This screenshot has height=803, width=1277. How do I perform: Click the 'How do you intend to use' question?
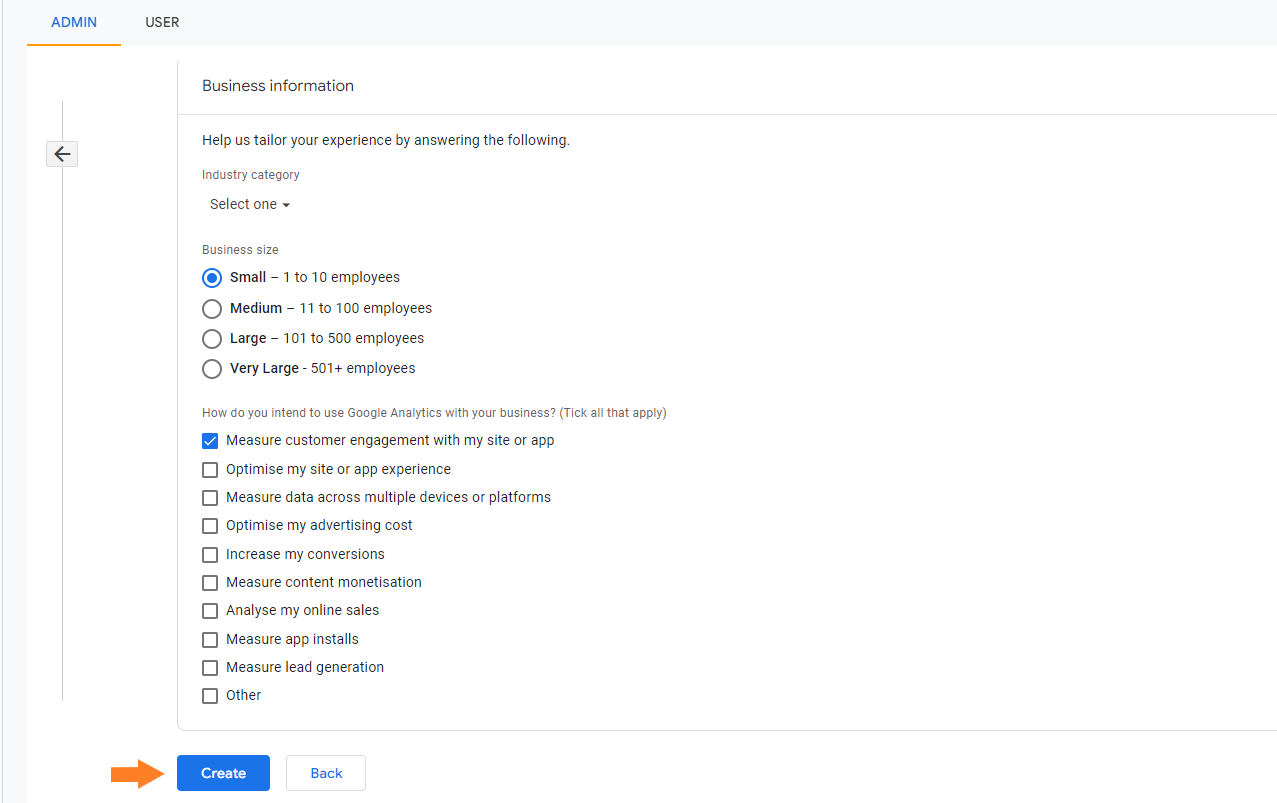coord(434,412)
